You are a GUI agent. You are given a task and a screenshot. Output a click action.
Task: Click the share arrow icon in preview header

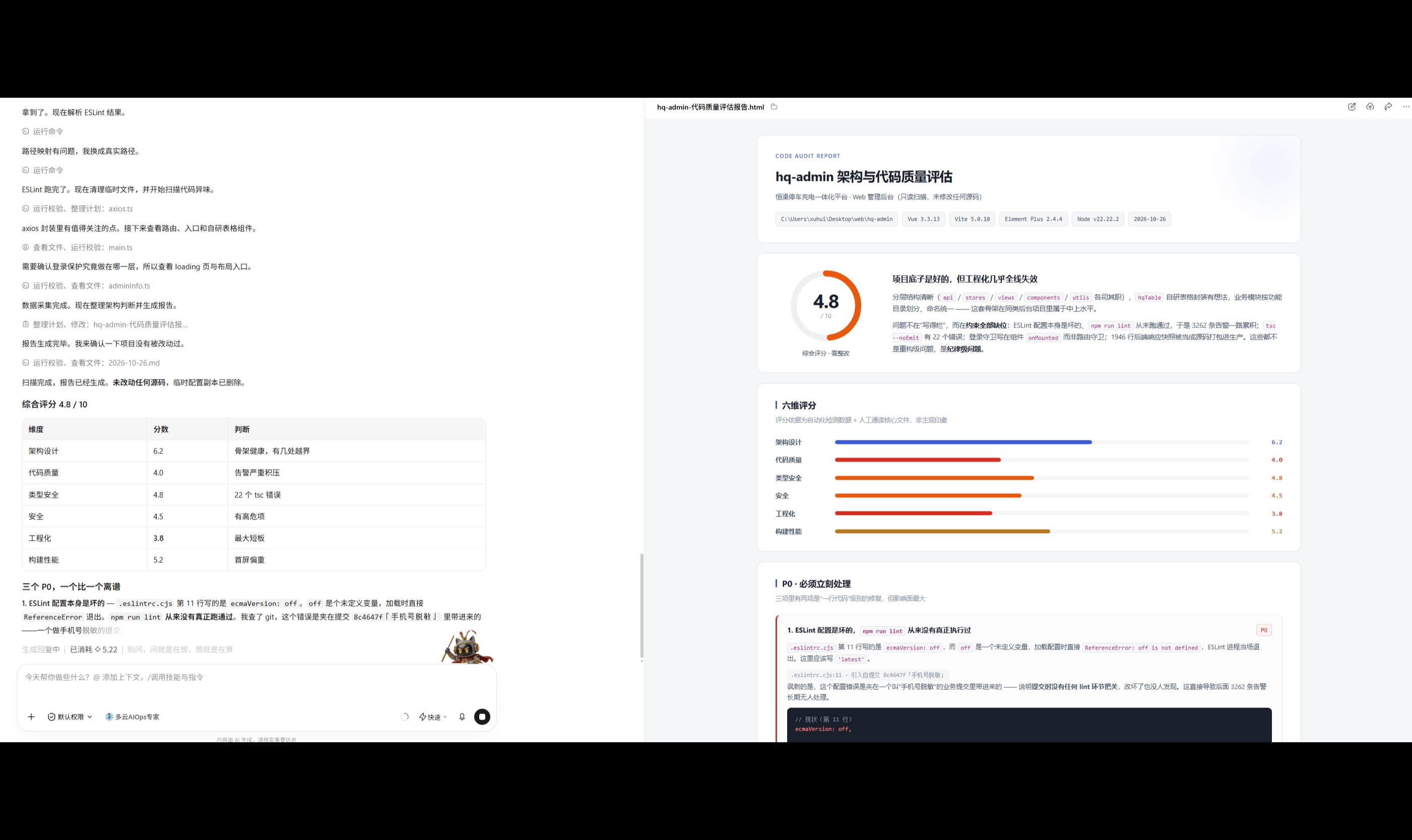tap(1388, 106)
